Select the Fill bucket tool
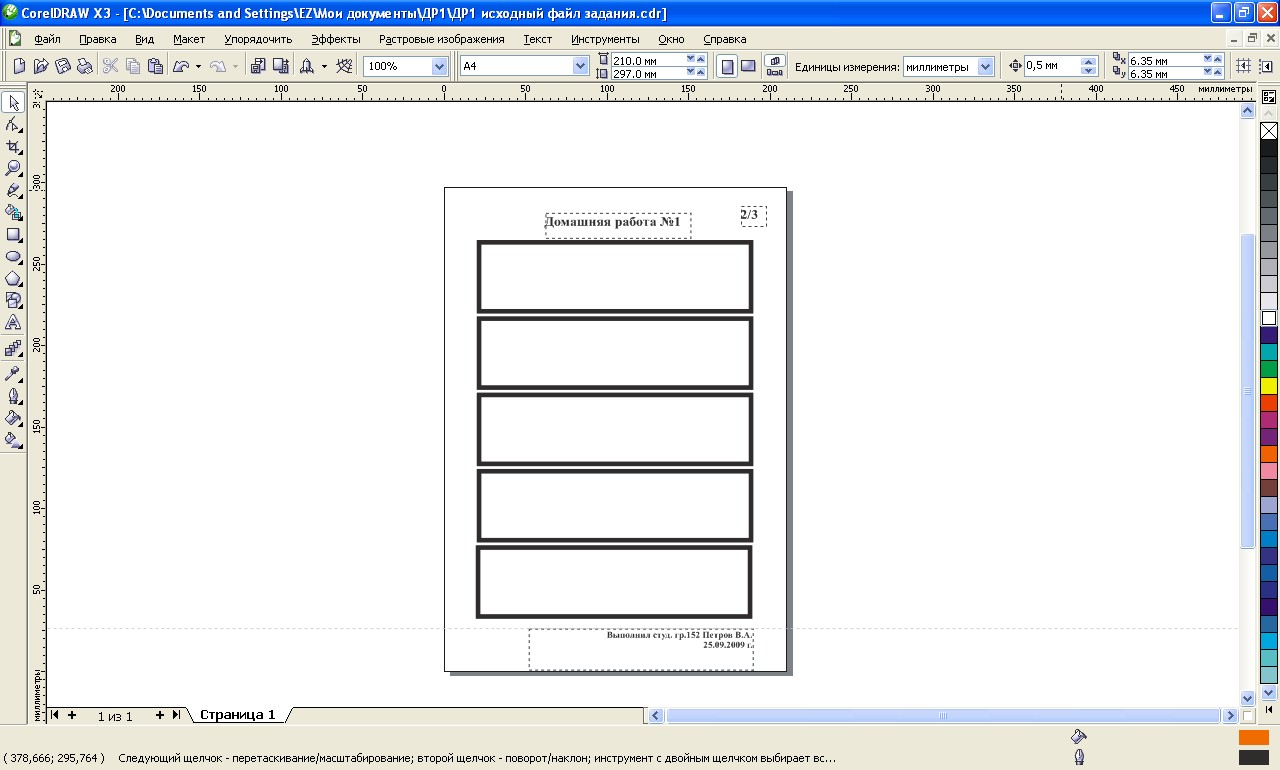Viewport: 1280px width, 770px height. [14, 417]
